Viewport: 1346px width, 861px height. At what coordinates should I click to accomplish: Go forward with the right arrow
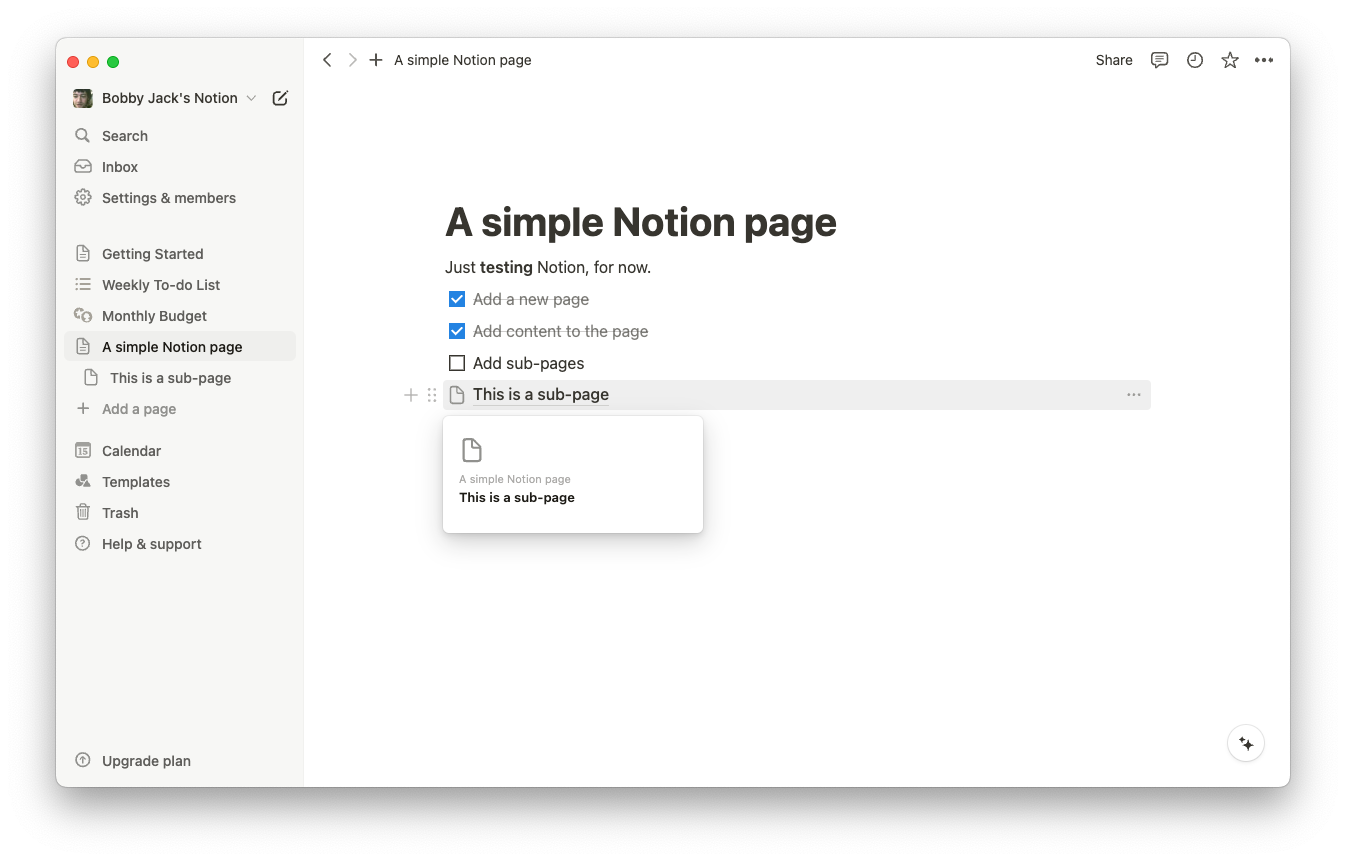click(352, 60)
